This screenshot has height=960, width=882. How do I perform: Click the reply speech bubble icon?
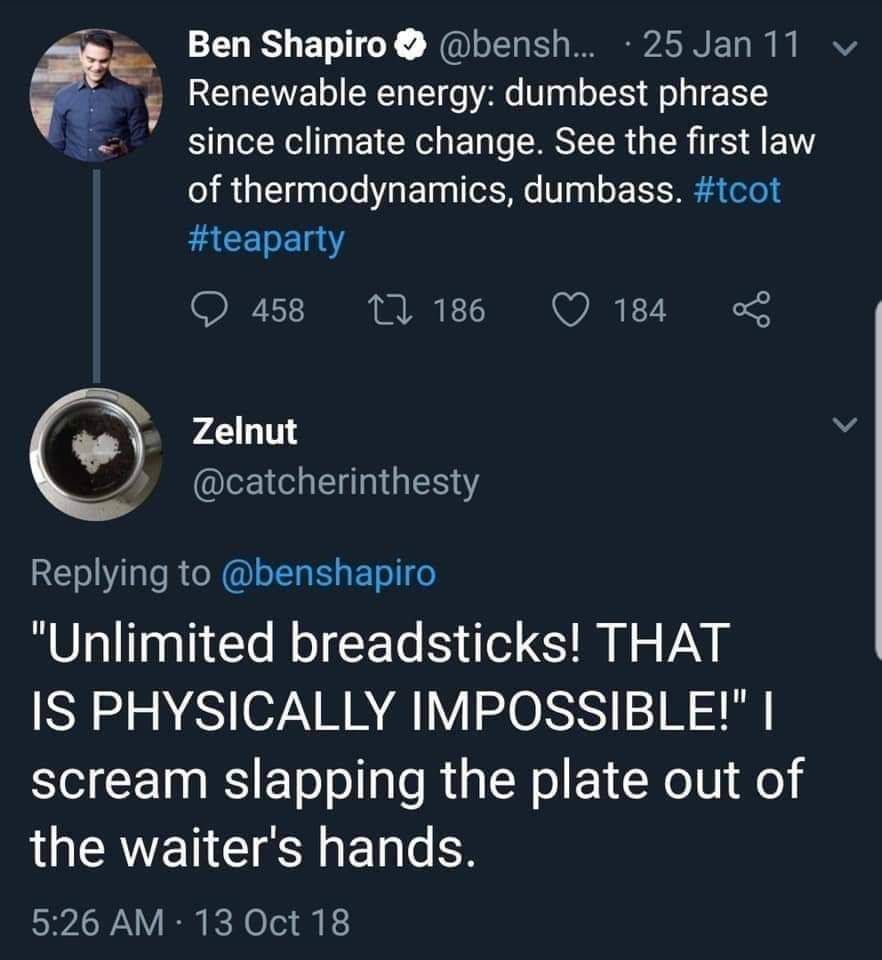[209, 311]
